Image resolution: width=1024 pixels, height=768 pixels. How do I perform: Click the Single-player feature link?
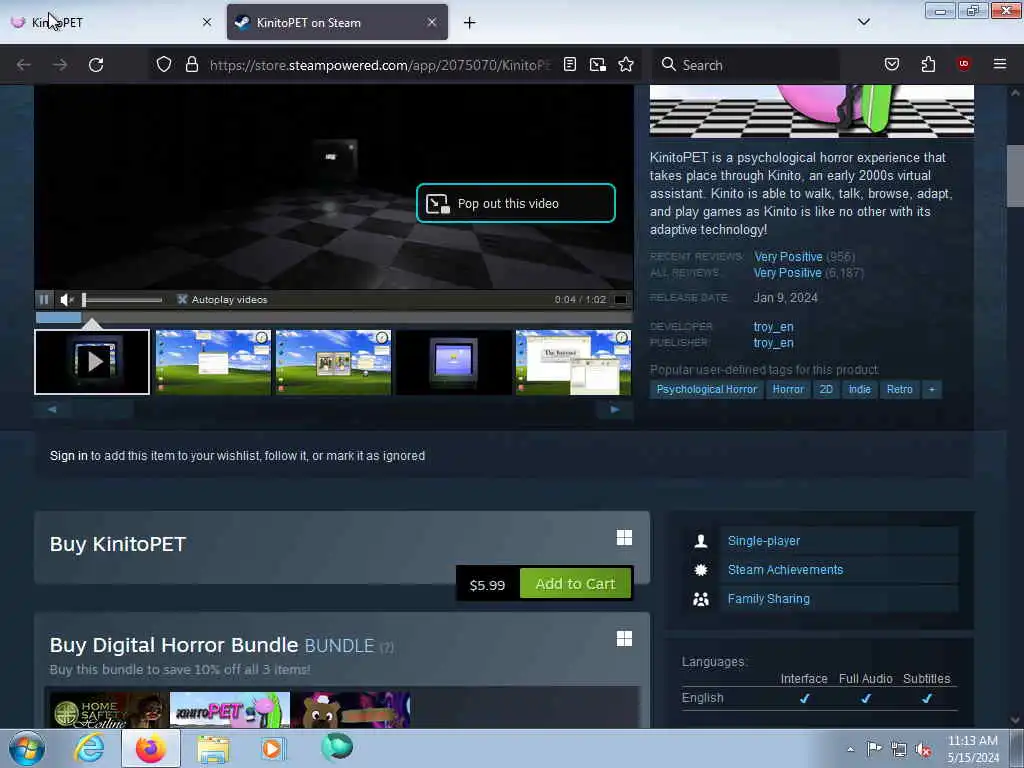(x=763, y=541)
